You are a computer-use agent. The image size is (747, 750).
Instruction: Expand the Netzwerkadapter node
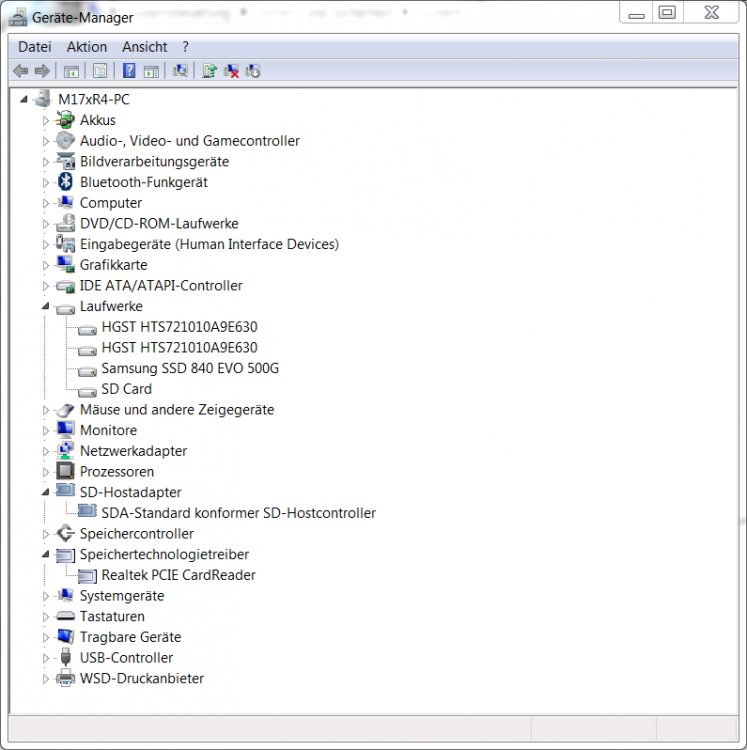coord(45,451)
